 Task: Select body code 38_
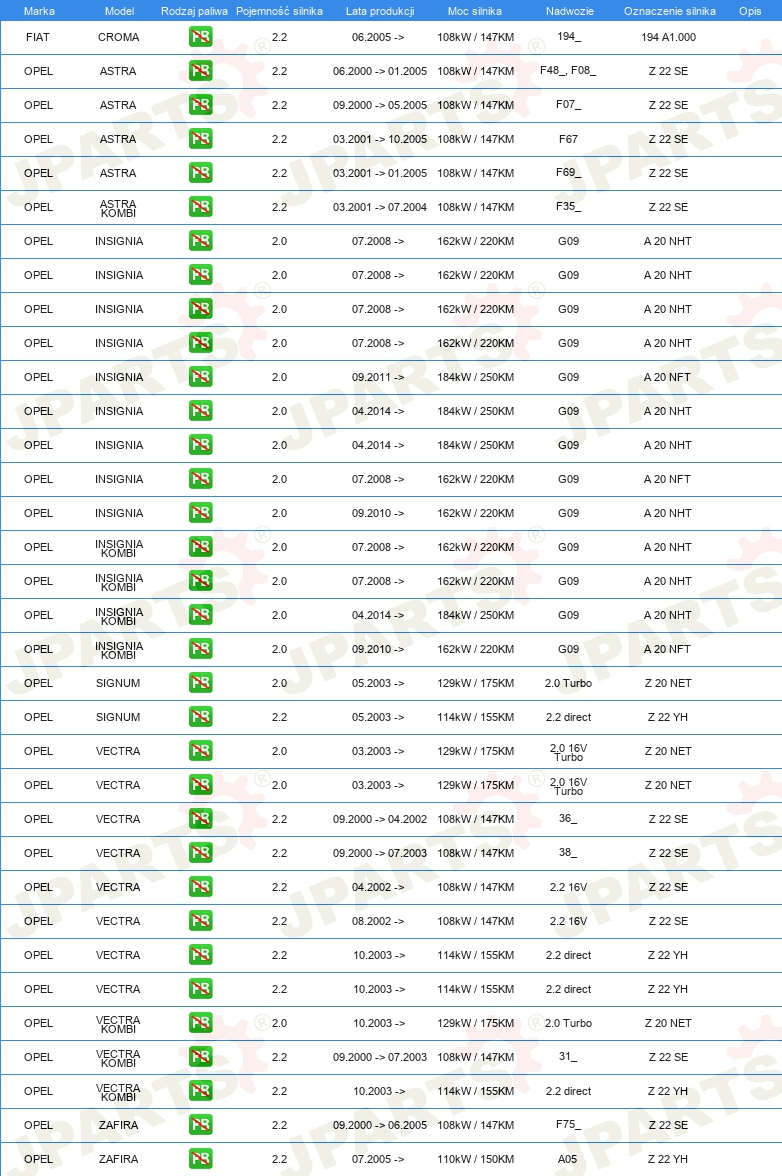(x=568, y=853)
